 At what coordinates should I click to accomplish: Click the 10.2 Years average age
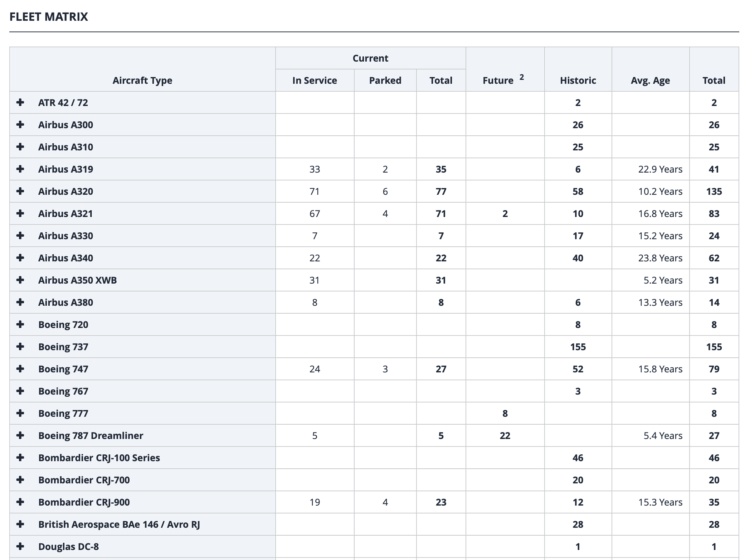click(660, 191)
